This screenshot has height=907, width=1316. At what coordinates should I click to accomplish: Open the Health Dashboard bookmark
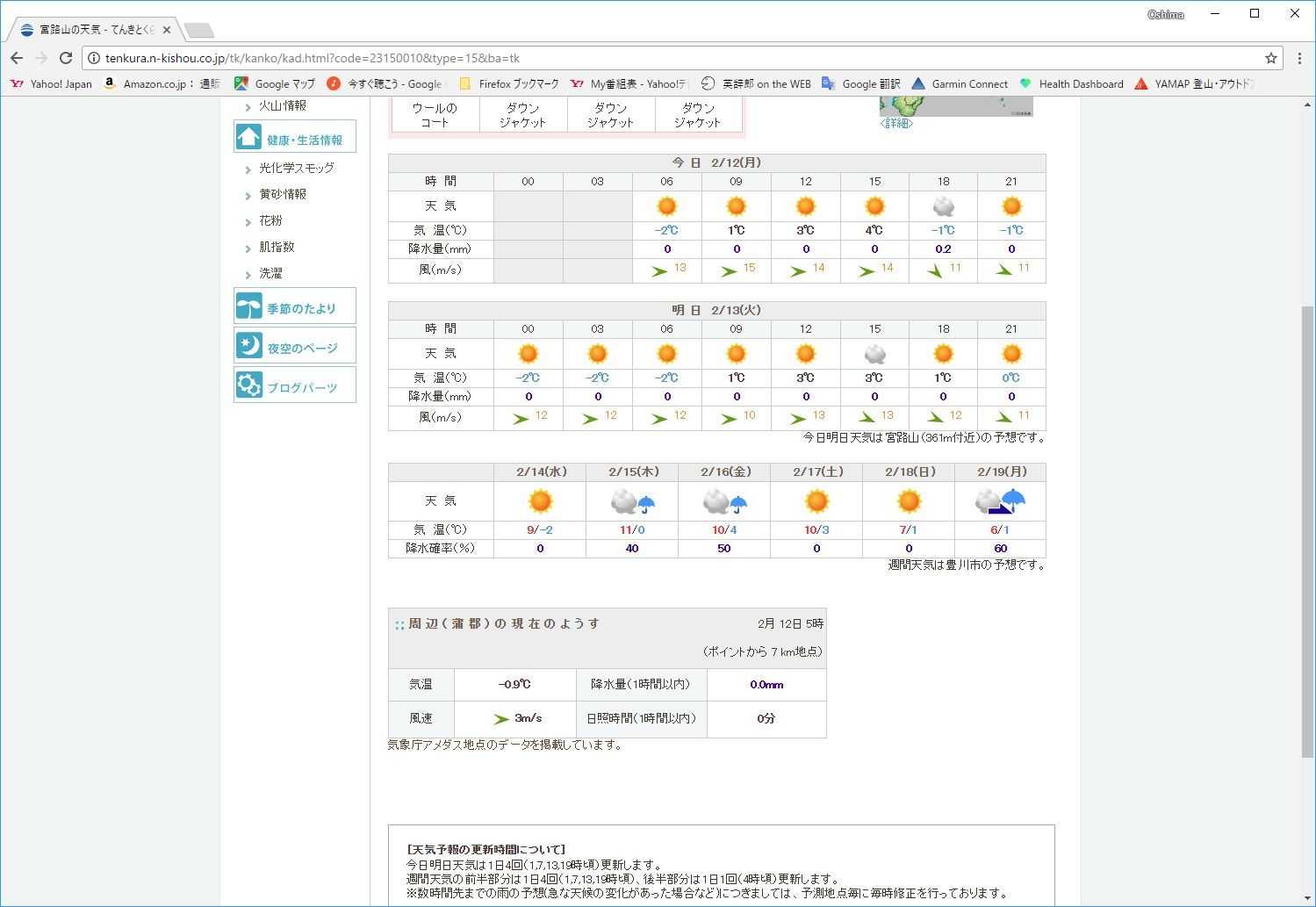coord(1071,84)
